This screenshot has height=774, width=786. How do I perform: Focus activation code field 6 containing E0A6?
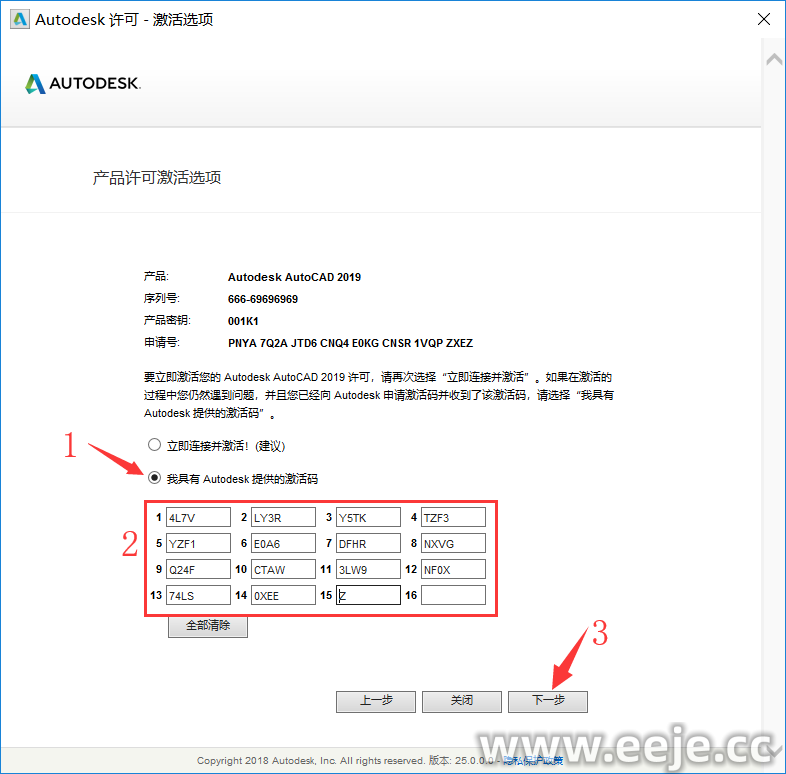(x=283, y=544)
